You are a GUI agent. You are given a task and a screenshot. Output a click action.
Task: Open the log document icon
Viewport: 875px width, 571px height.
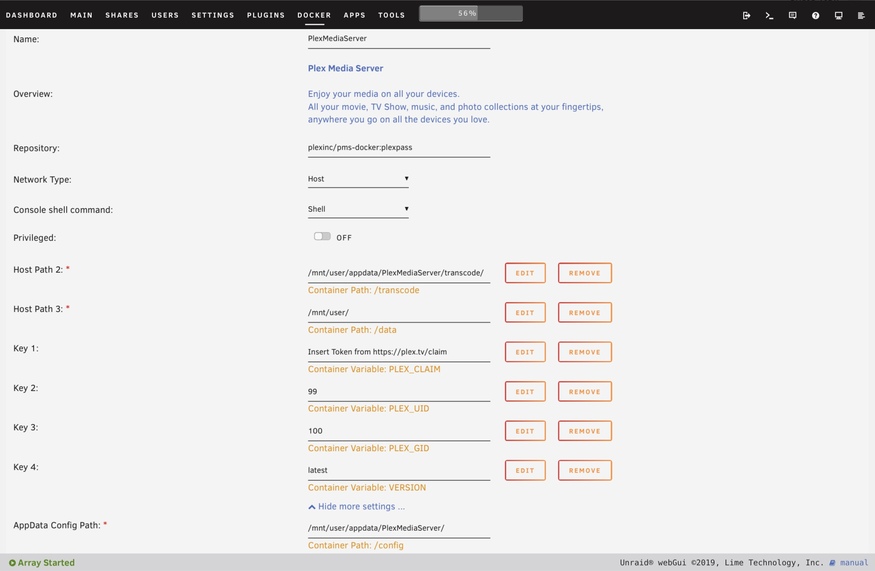(x=861, y=15)
